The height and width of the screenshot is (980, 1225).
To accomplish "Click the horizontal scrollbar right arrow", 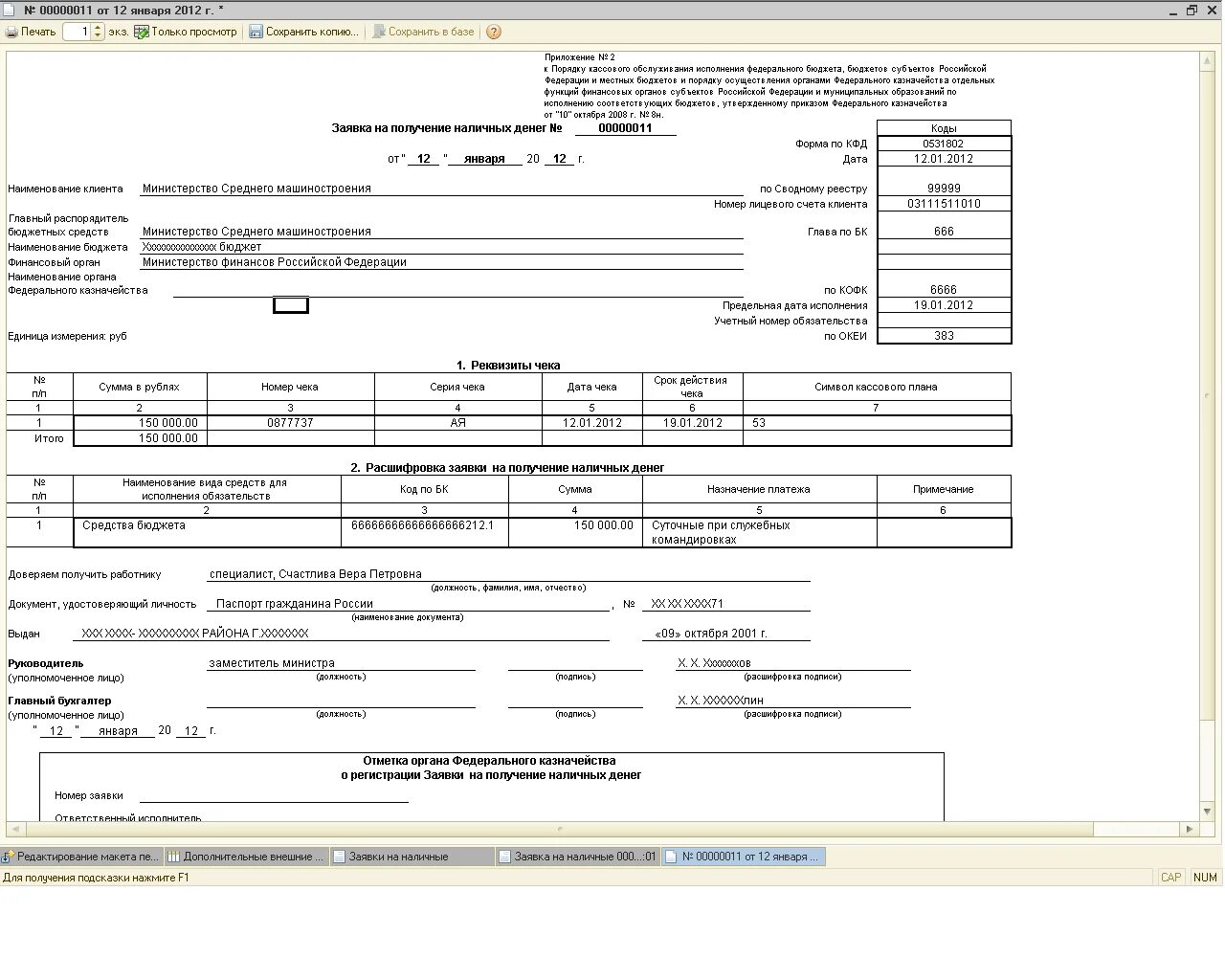I will point(1190,829).
